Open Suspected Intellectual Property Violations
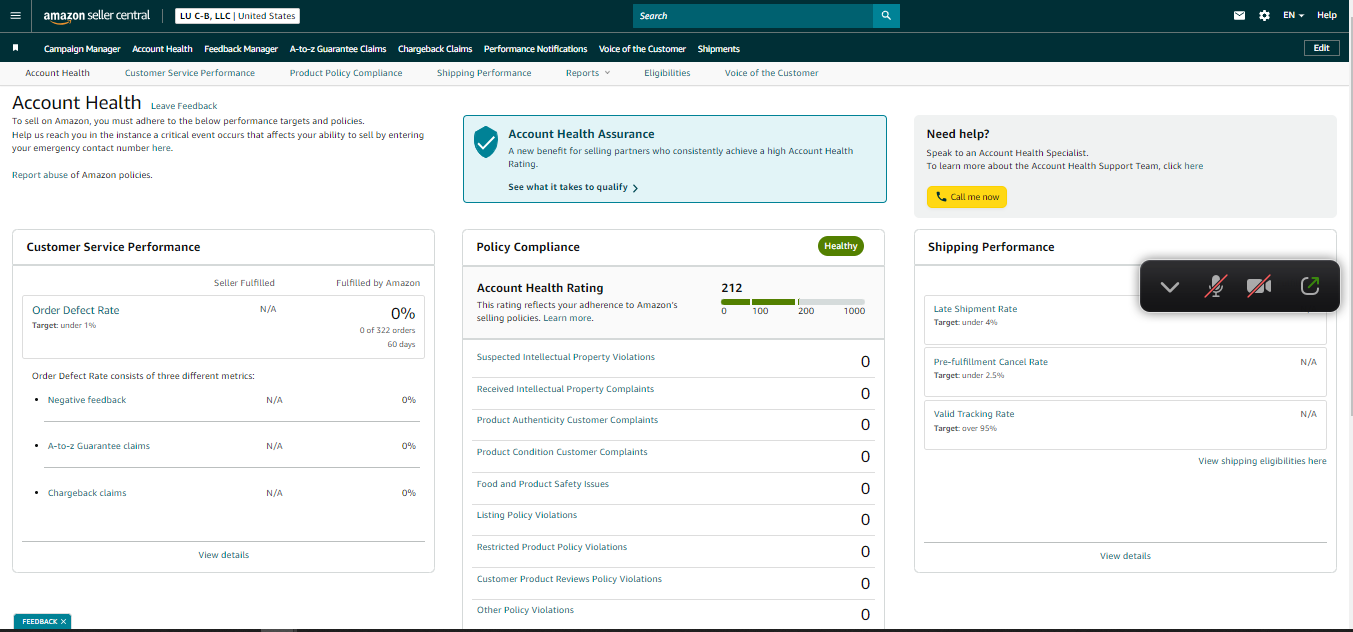Viewport: 1353px width, 632px height. (566, 357)
